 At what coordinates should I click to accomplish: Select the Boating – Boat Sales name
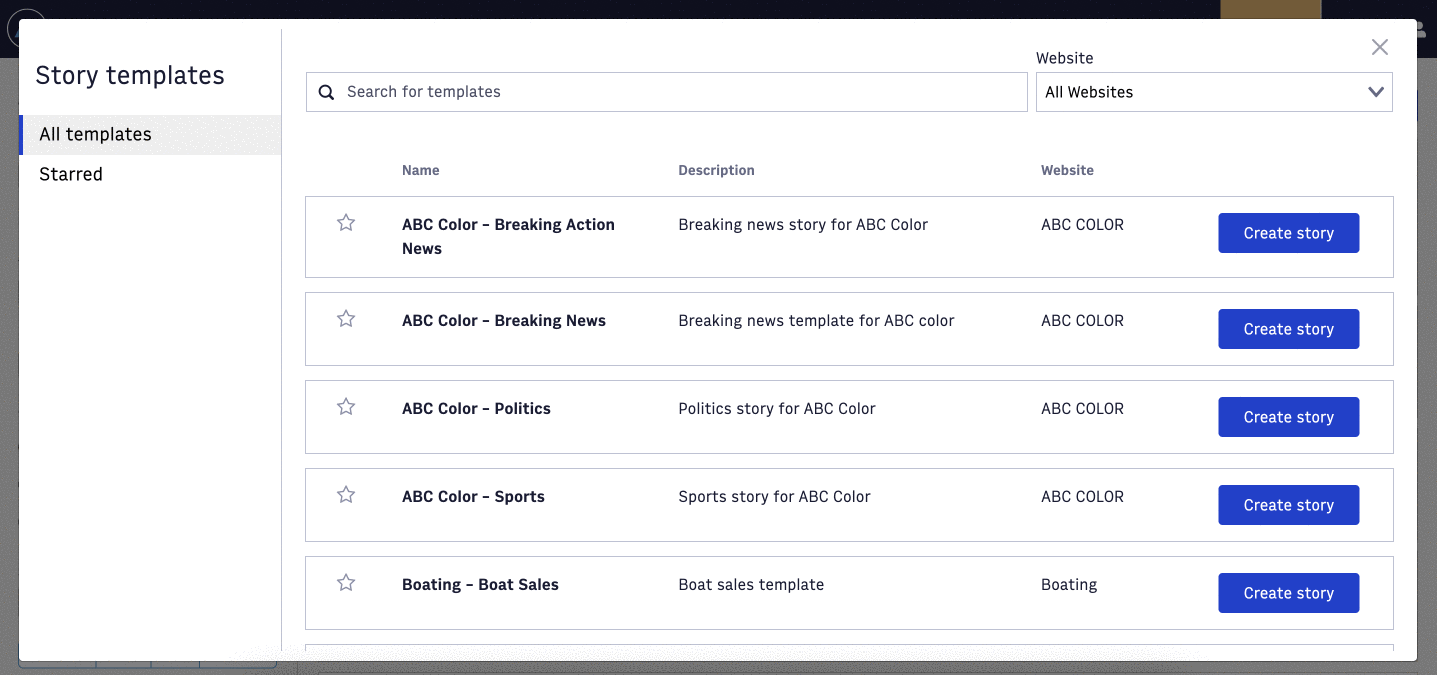(480, 585)
